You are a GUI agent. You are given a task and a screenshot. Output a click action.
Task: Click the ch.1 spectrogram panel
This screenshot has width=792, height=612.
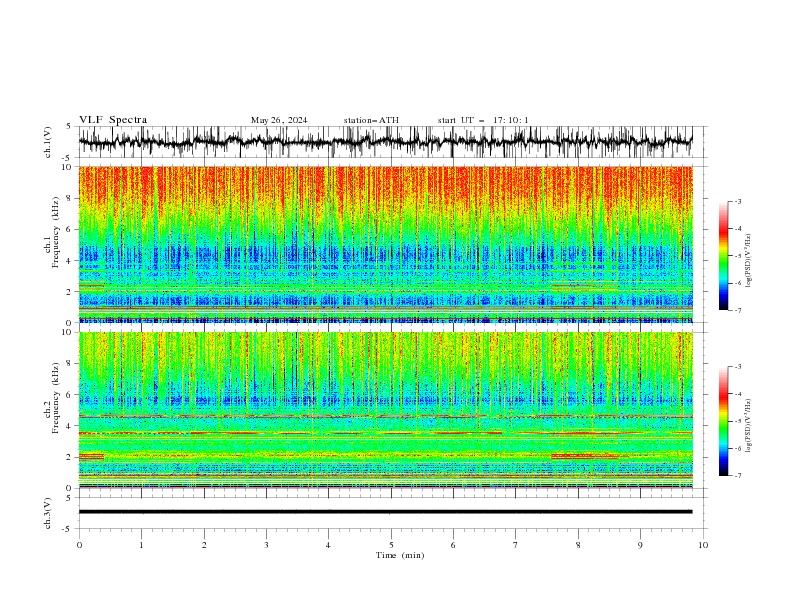pyautogui.click(x=385, y=244)
